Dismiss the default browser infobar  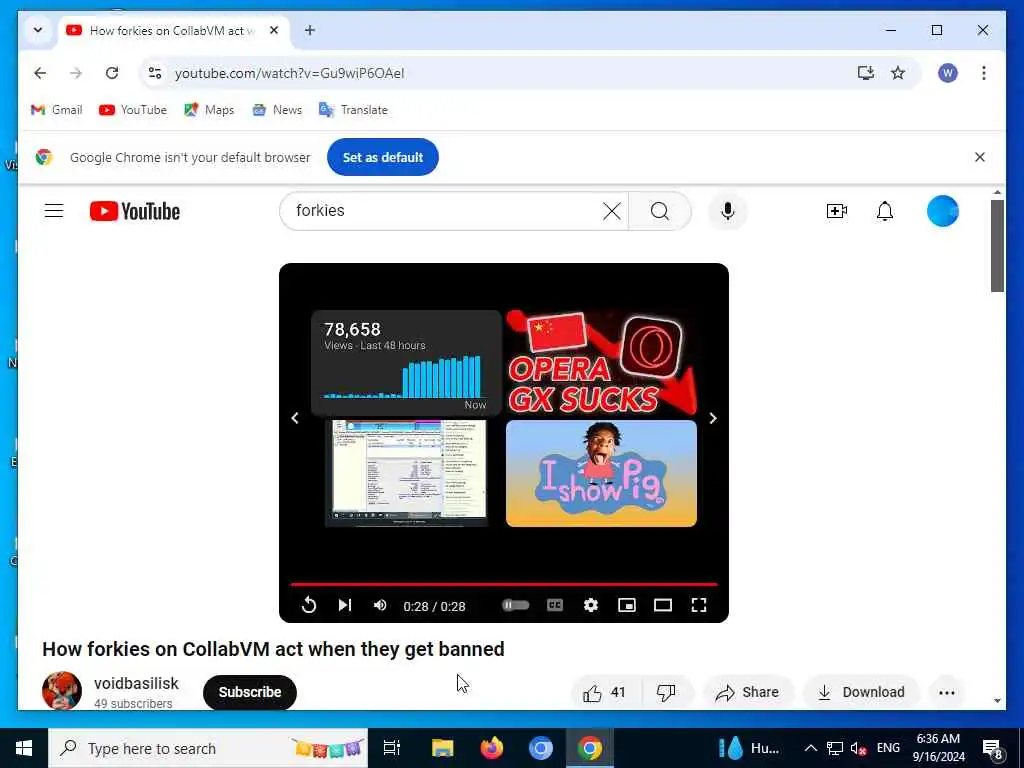click(980, 157)
